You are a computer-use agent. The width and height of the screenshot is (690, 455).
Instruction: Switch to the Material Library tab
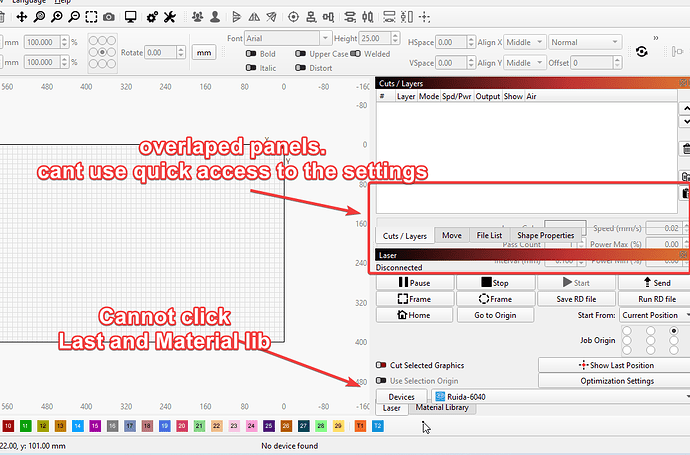coord(444,408)
